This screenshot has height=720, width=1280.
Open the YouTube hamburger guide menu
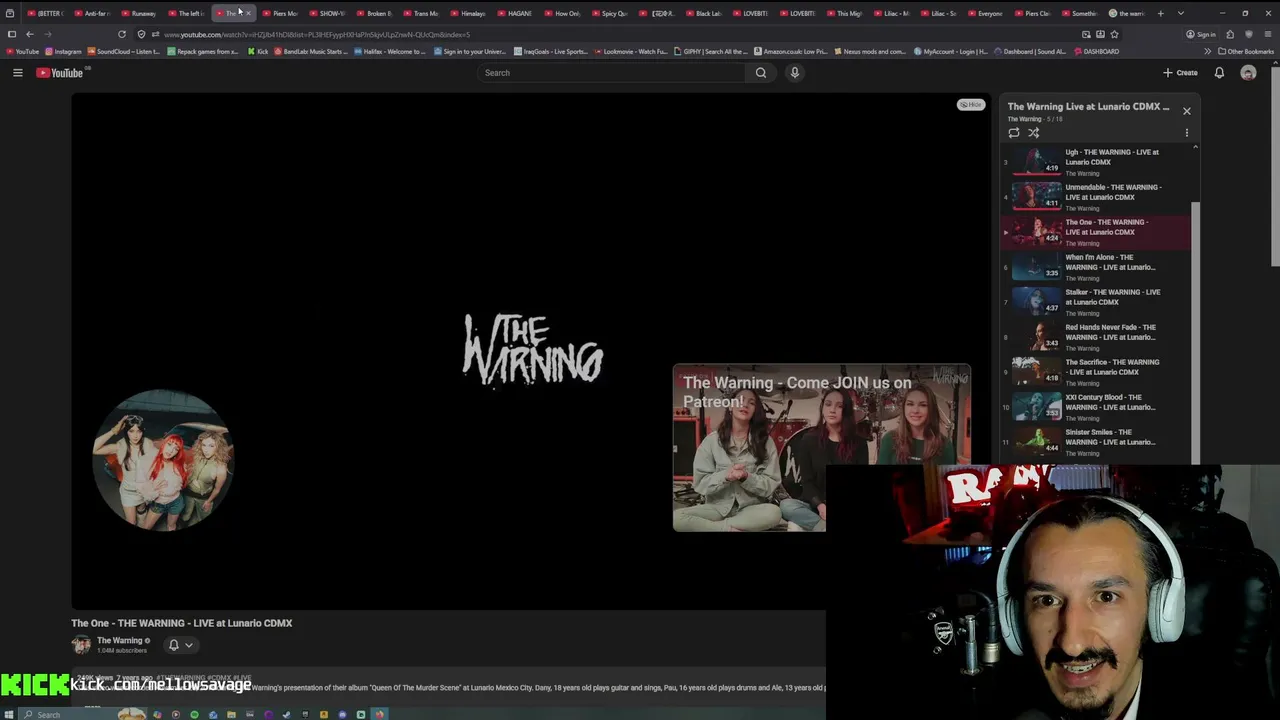17,73
